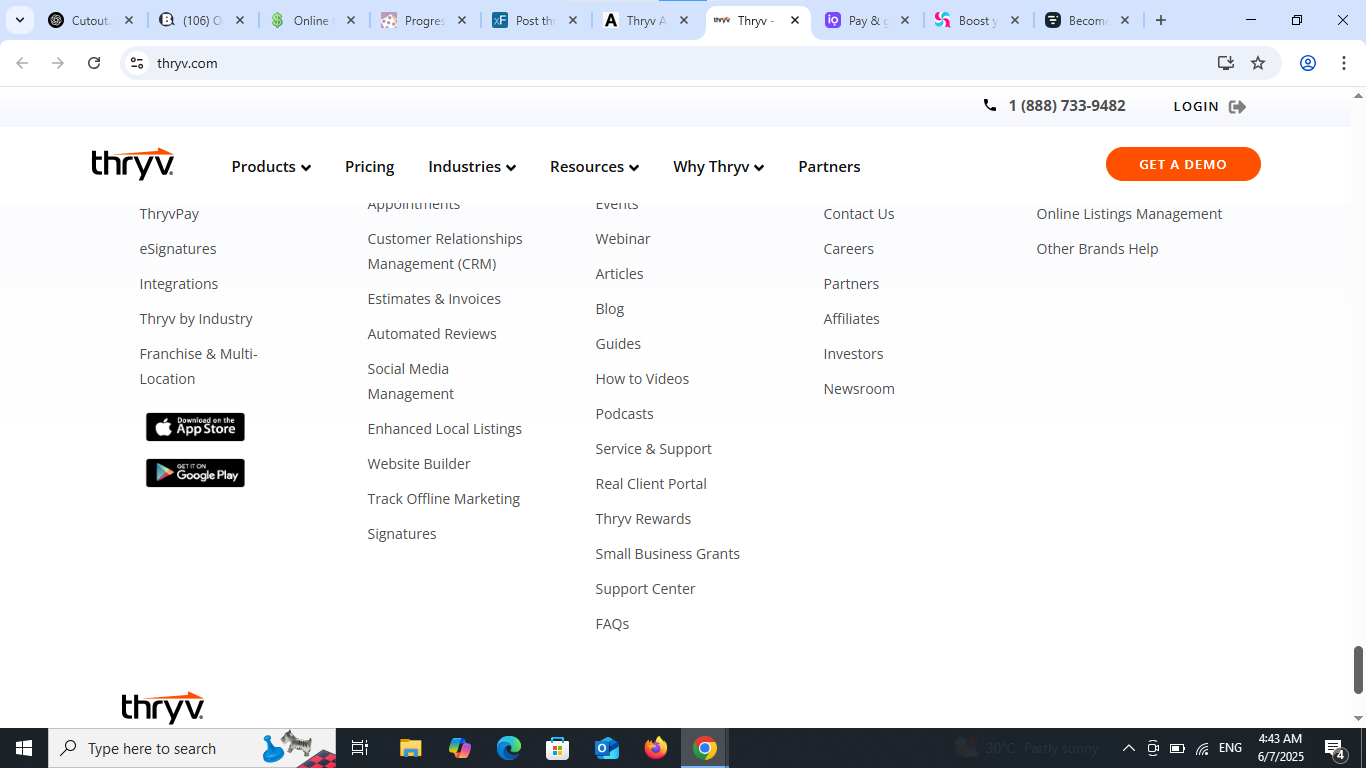Open eSignatures footer link
This screenshot has width=1366, height=768.
point(178,249)
